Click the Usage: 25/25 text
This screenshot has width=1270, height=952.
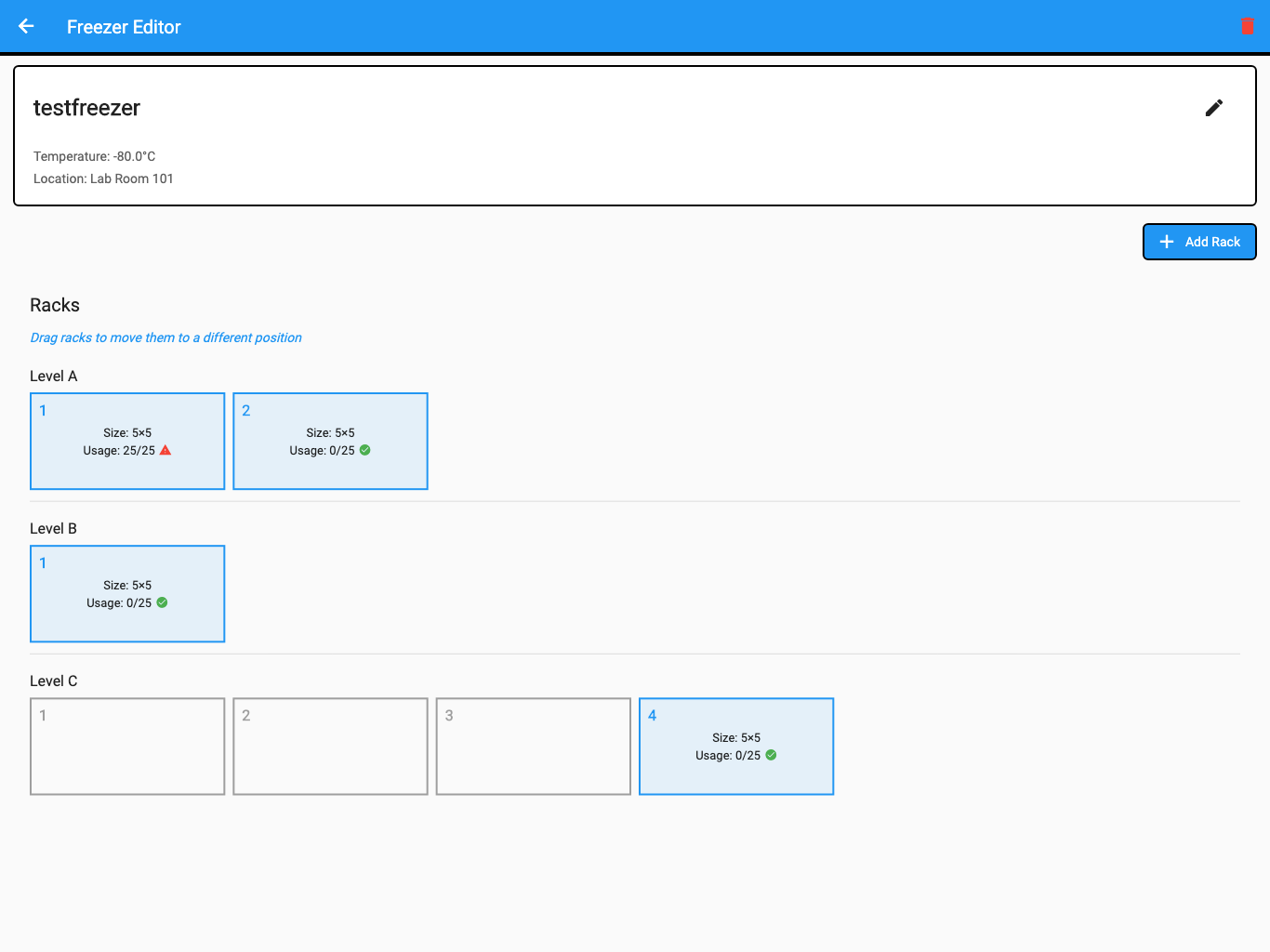click(x=119, y=451)
